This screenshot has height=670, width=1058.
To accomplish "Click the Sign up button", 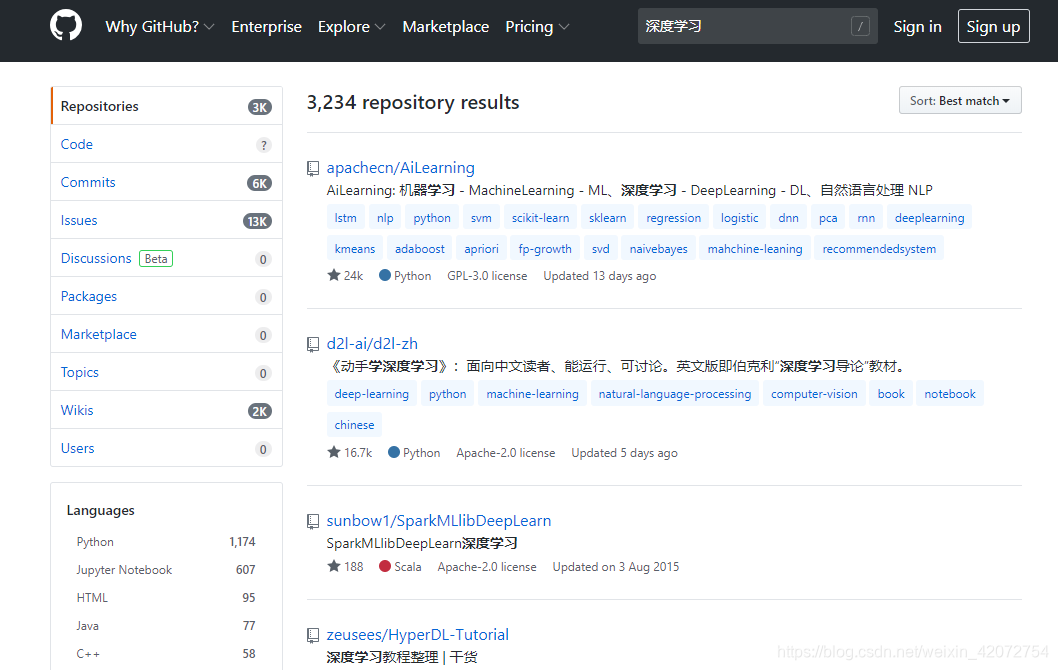I will click(993, 26).
